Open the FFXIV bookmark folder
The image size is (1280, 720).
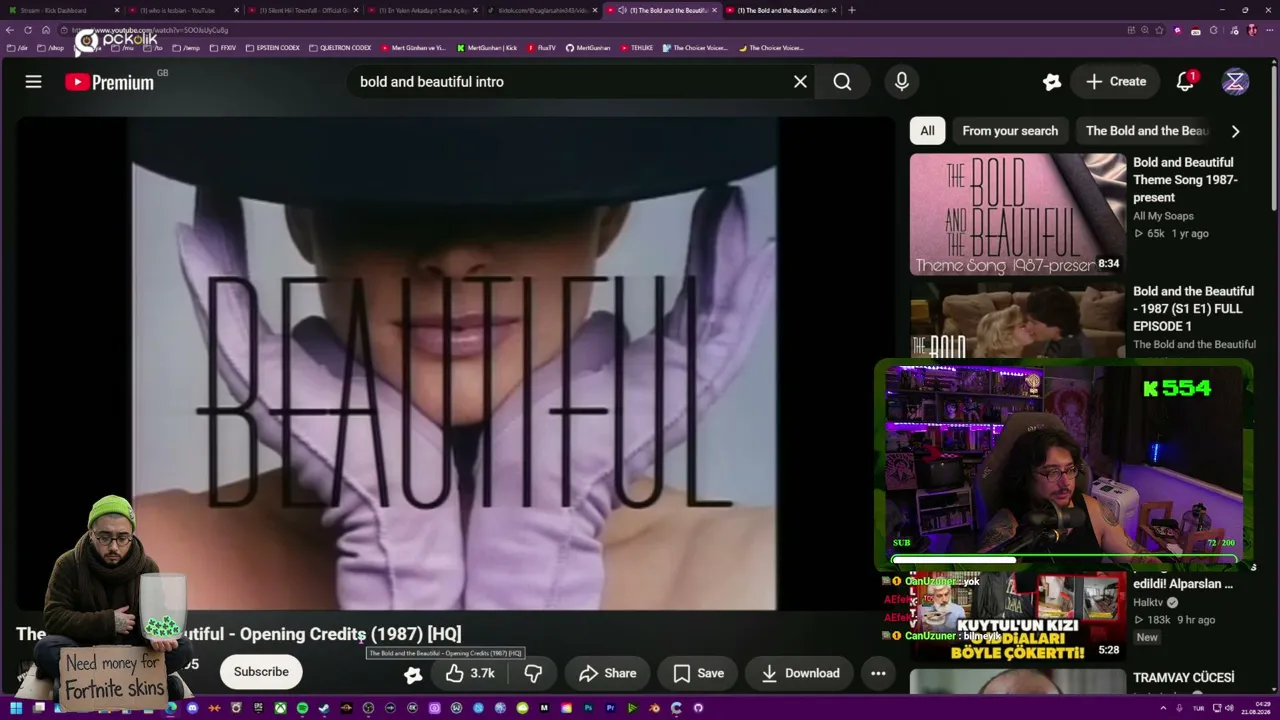224,48
